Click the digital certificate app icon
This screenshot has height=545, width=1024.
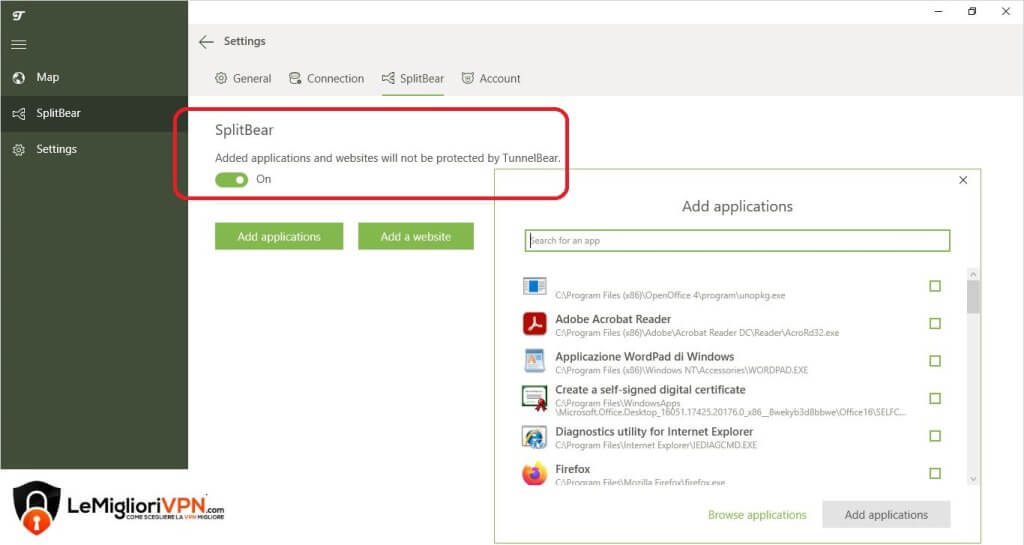534,398
